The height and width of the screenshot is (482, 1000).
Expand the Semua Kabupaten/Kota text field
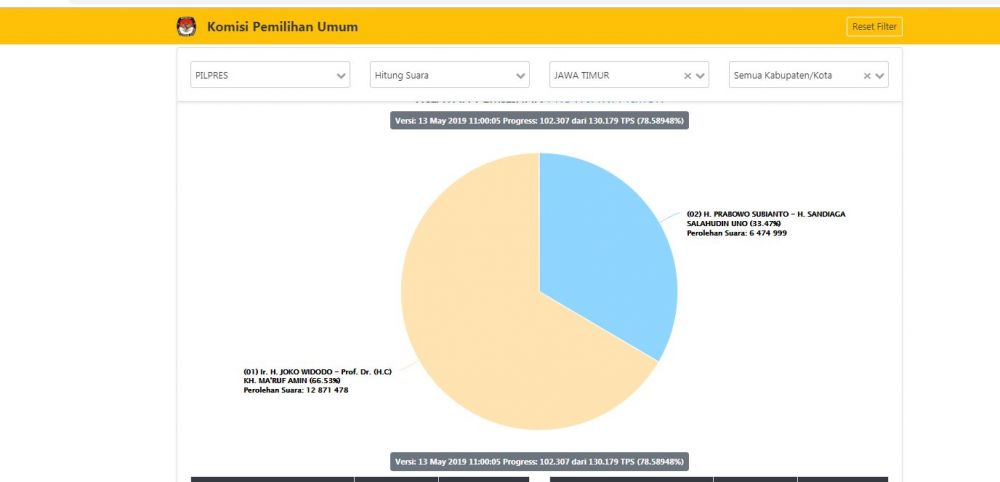point(792,75)
